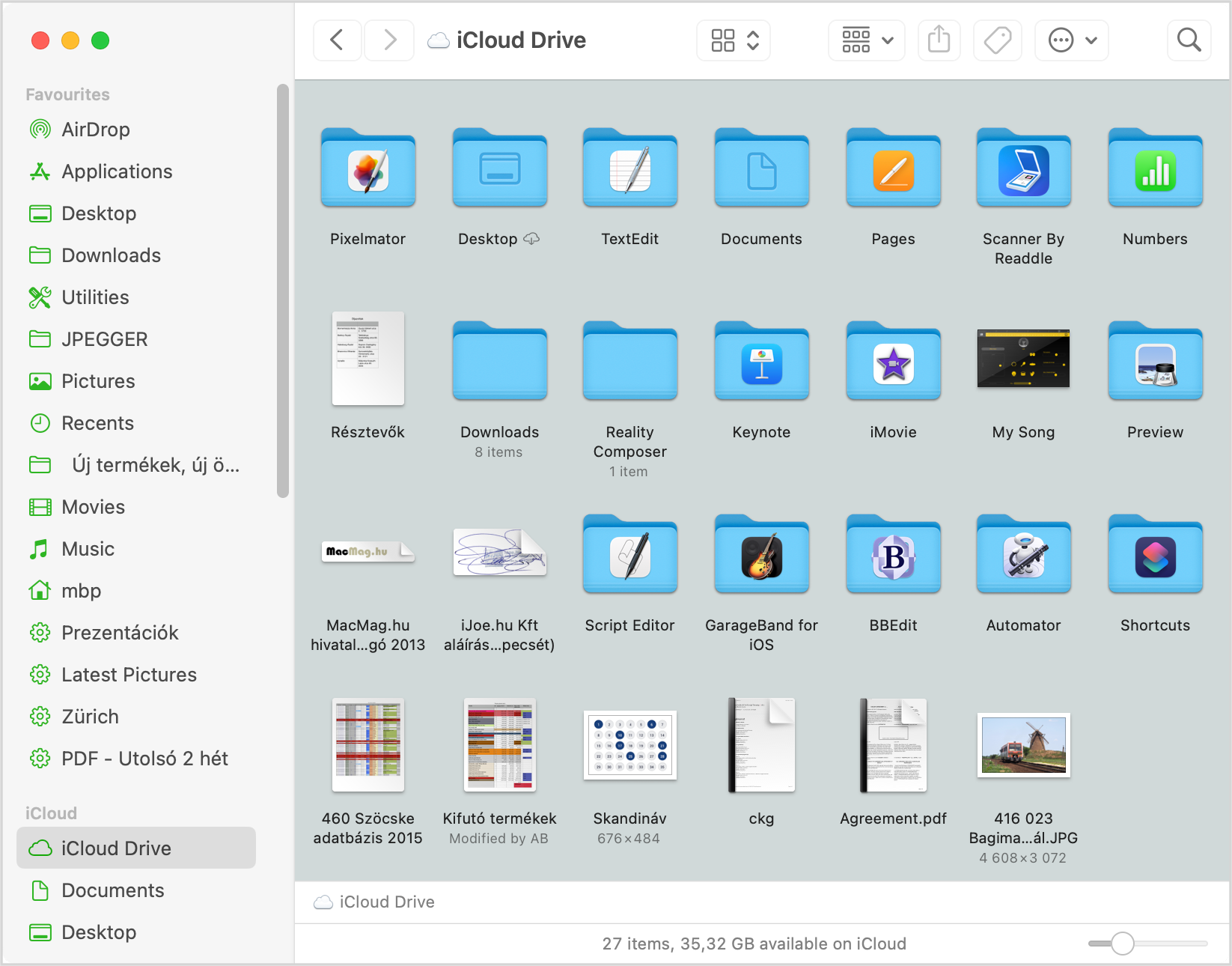Open the Shortcuts folder

[x=1155, y=554]
